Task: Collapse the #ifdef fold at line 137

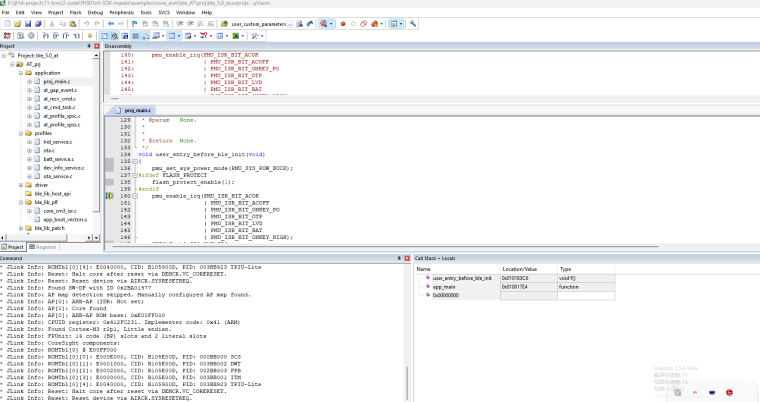Action: point(136,173)
